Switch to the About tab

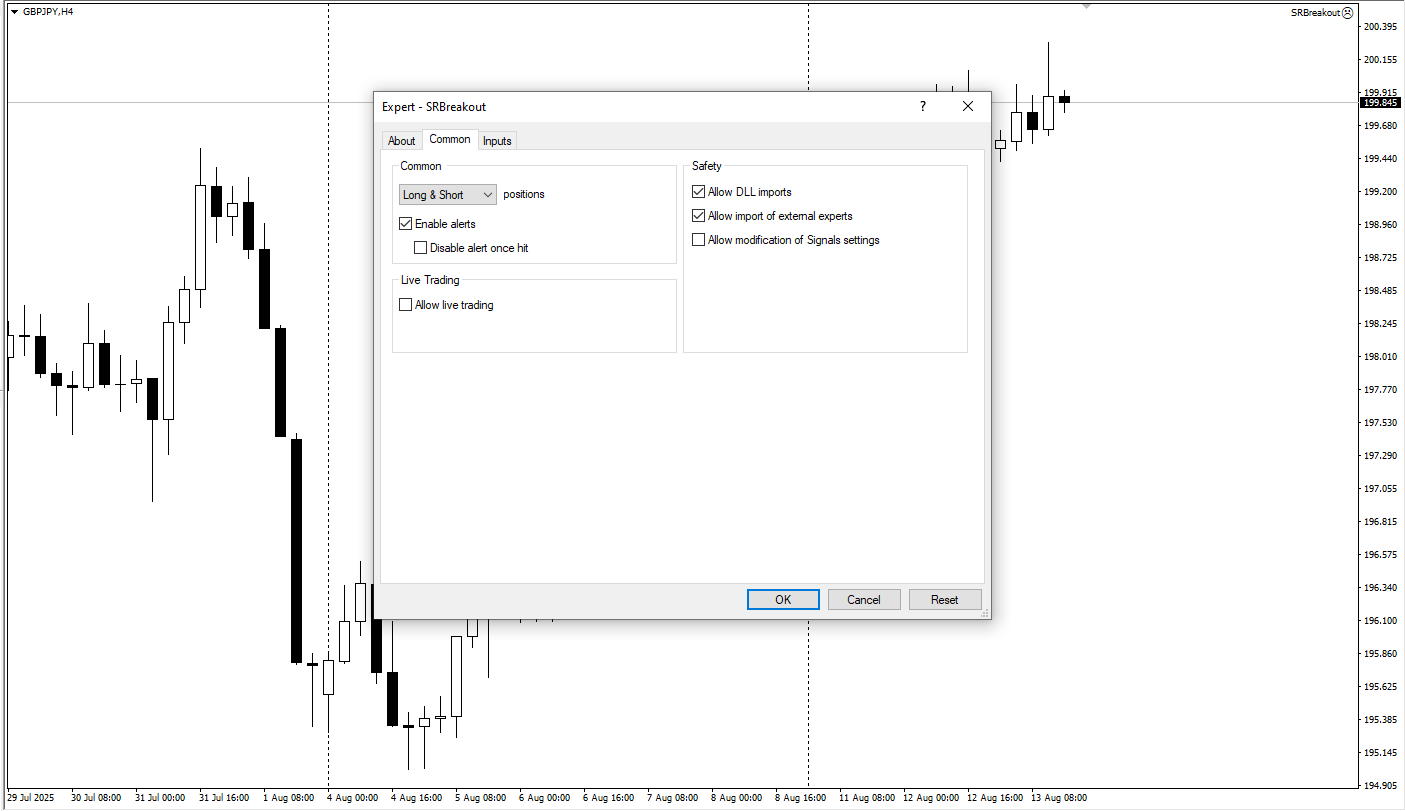[401, 141]
